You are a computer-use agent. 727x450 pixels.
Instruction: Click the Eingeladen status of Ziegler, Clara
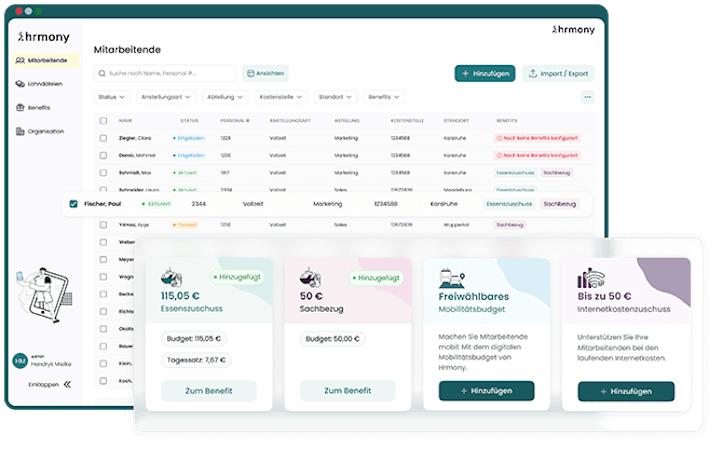[x=189, y=138]
